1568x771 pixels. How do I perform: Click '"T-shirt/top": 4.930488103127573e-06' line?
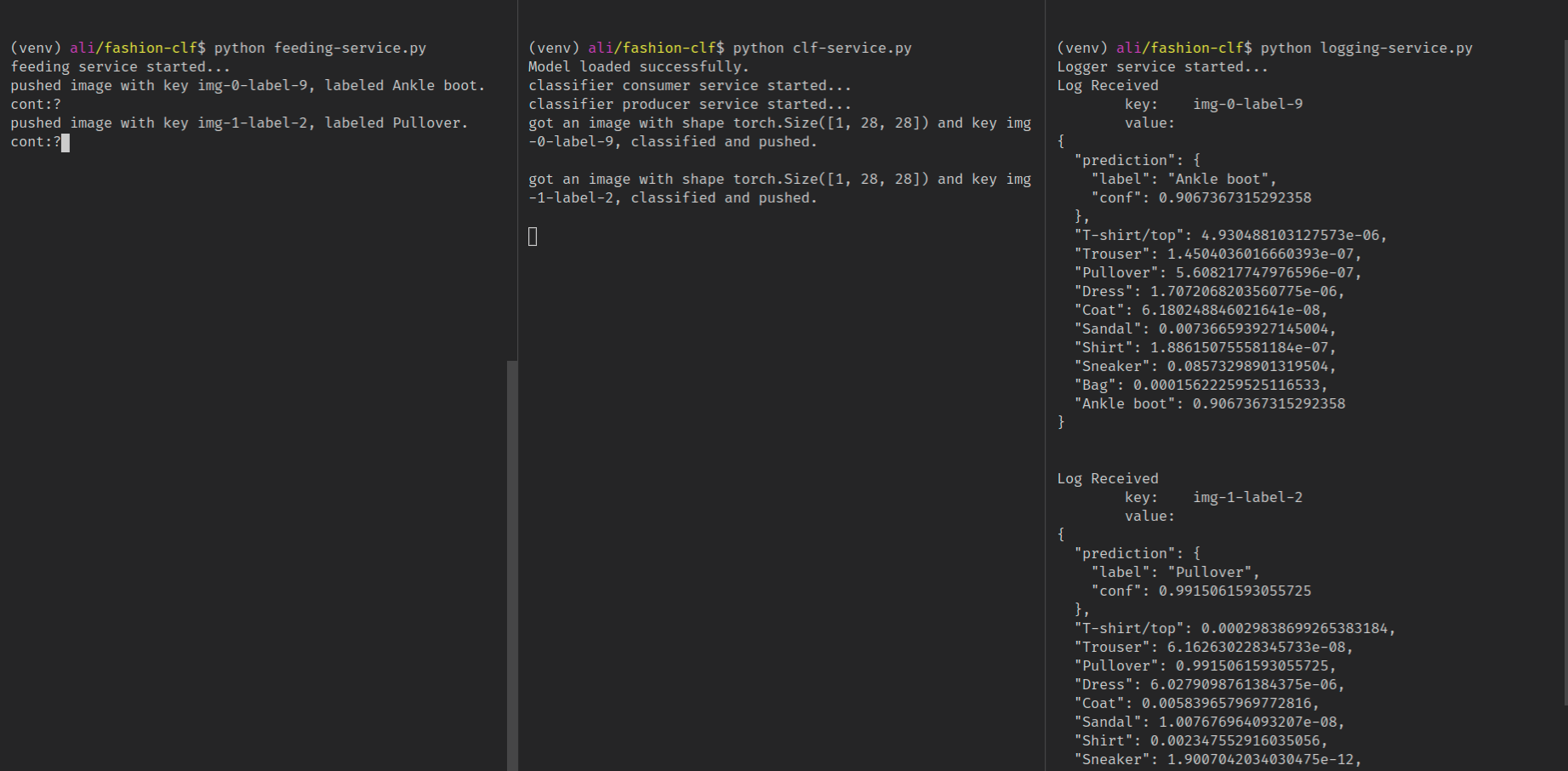point(1230,235)
